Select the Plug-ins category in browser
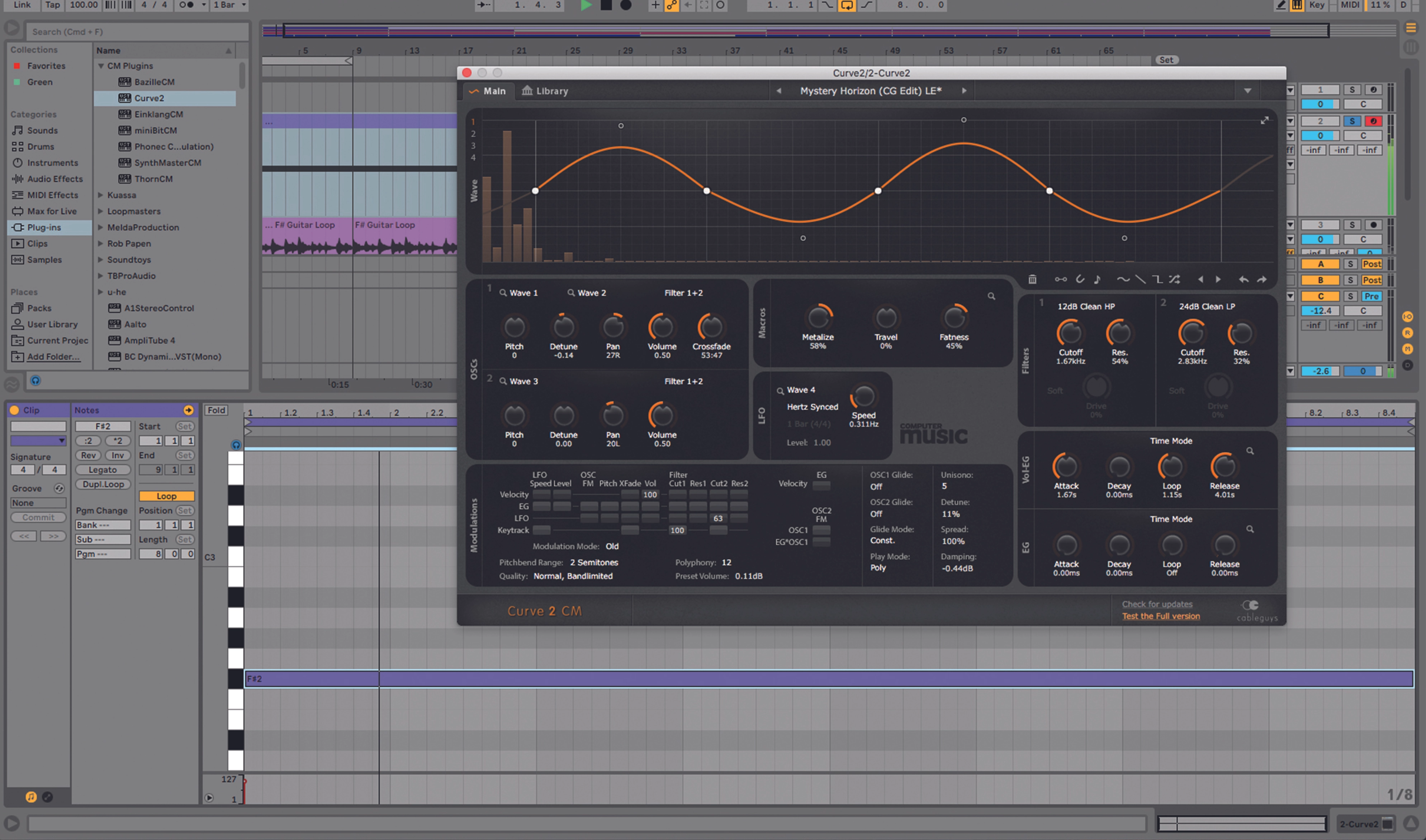Viewport: 1426px width, 840px height. [49, 227]
